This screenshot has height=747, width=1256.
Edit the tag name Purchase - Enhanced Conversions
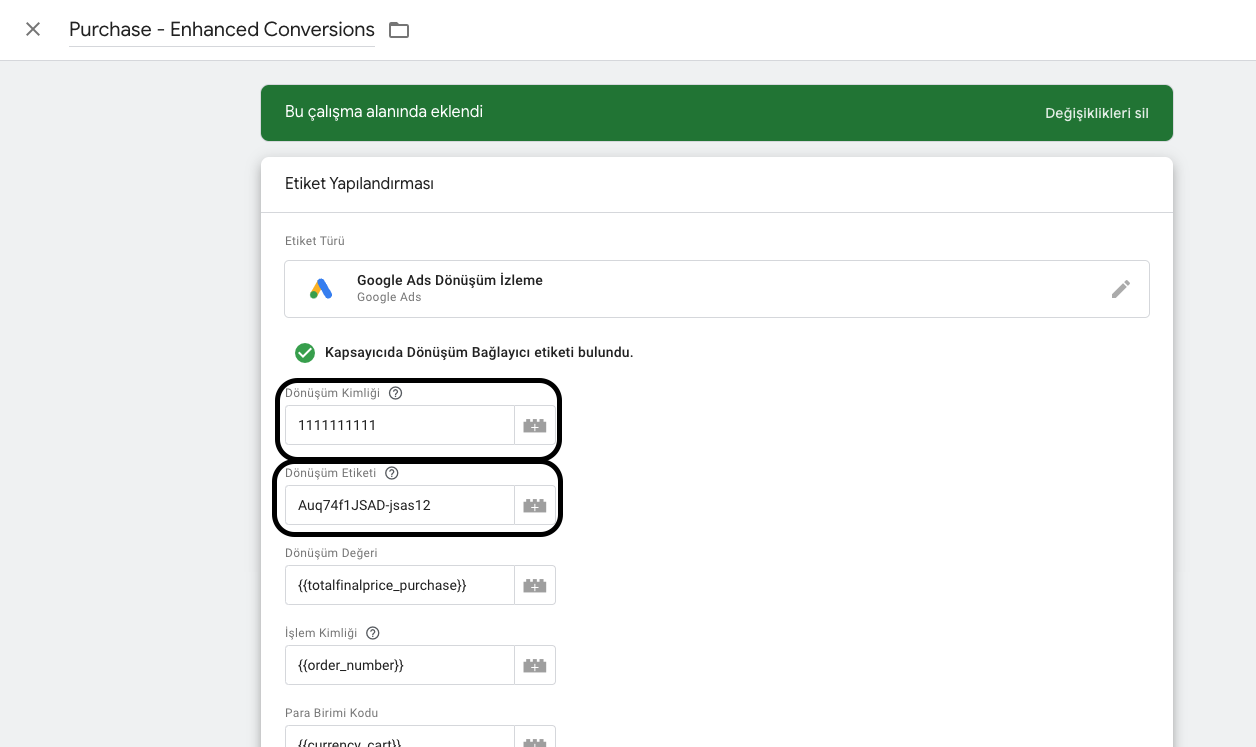tap(222, 30)
